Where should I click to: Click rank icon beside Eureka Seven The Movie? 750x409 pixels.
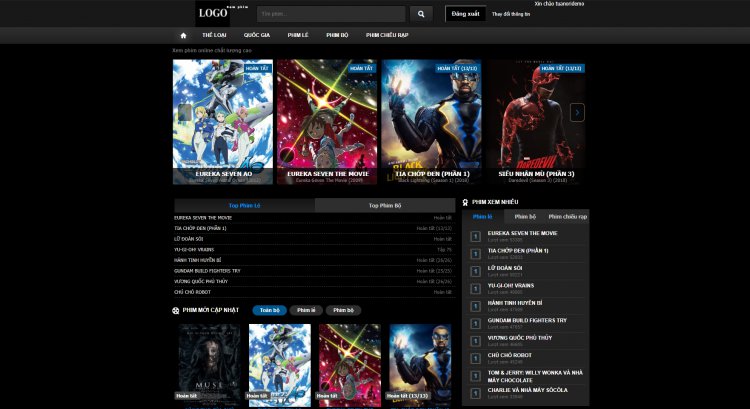[x=475, y=236]
